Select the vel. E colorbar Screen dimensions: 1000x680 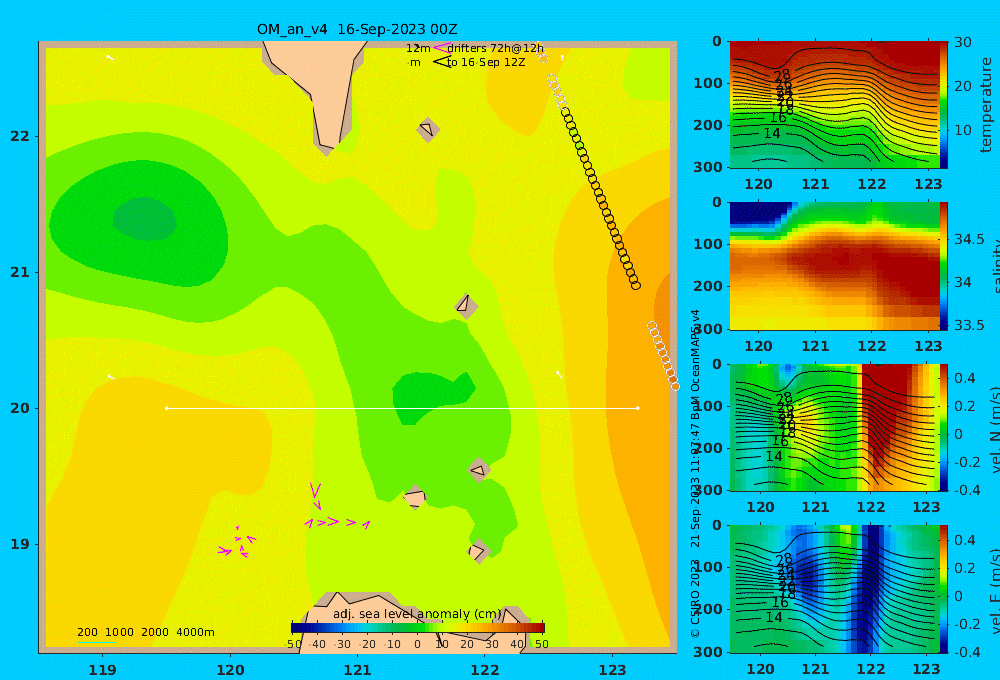[x=944, y=589]
